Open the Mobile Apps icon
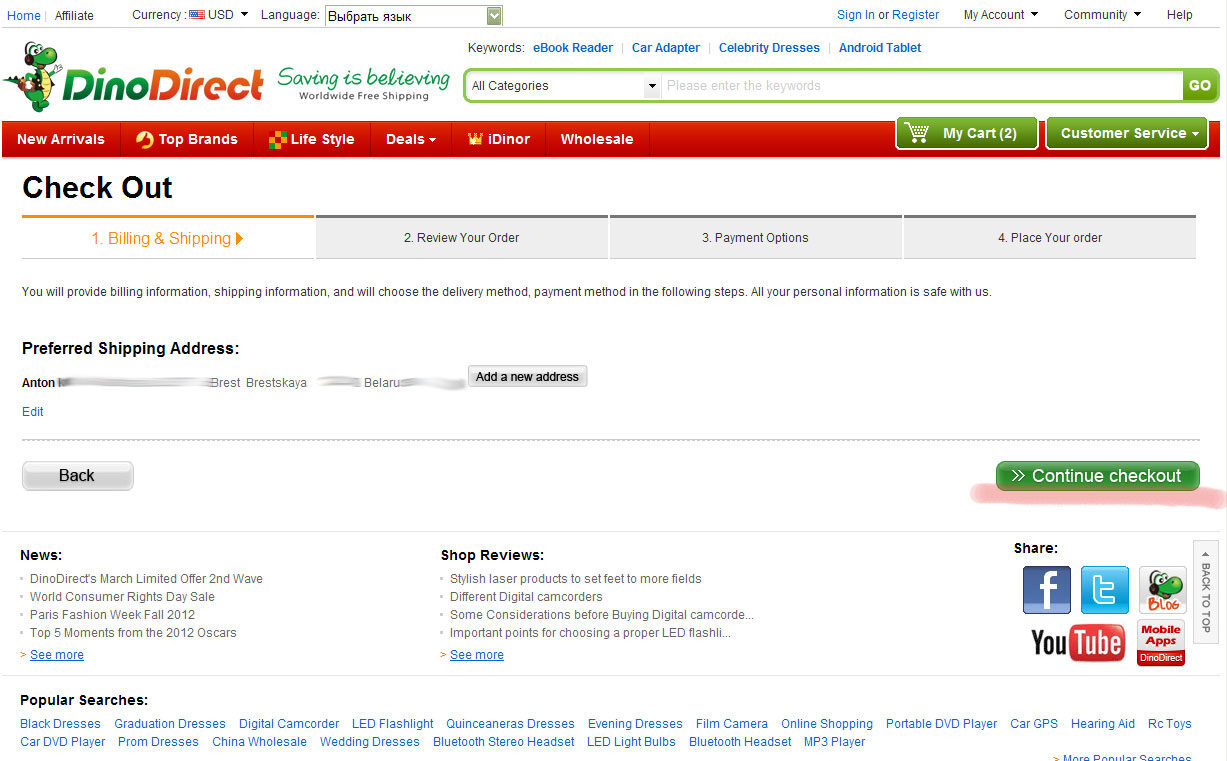The image size is (1227, 761). [x=1161, y=642]
